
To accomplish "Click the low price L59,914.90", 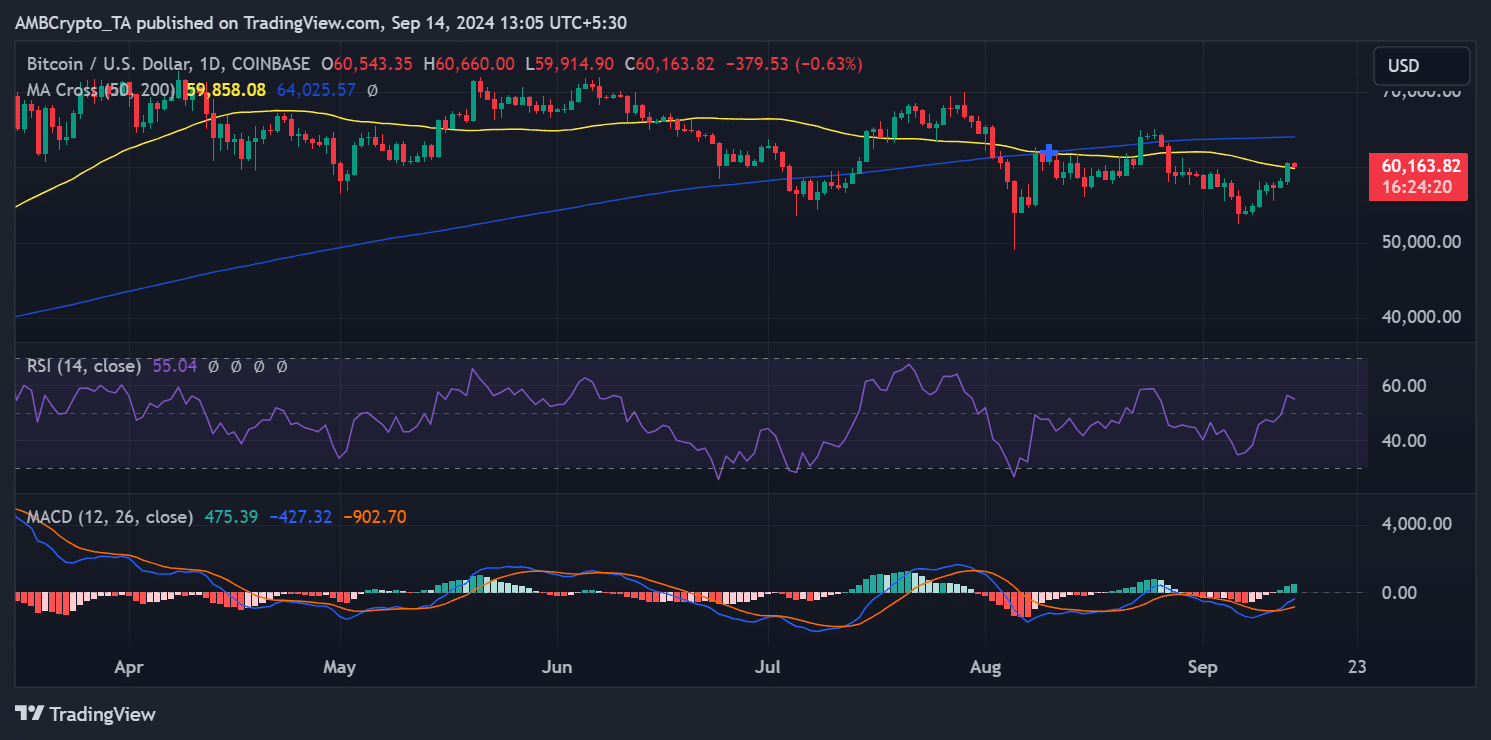I will click(570, 64).
